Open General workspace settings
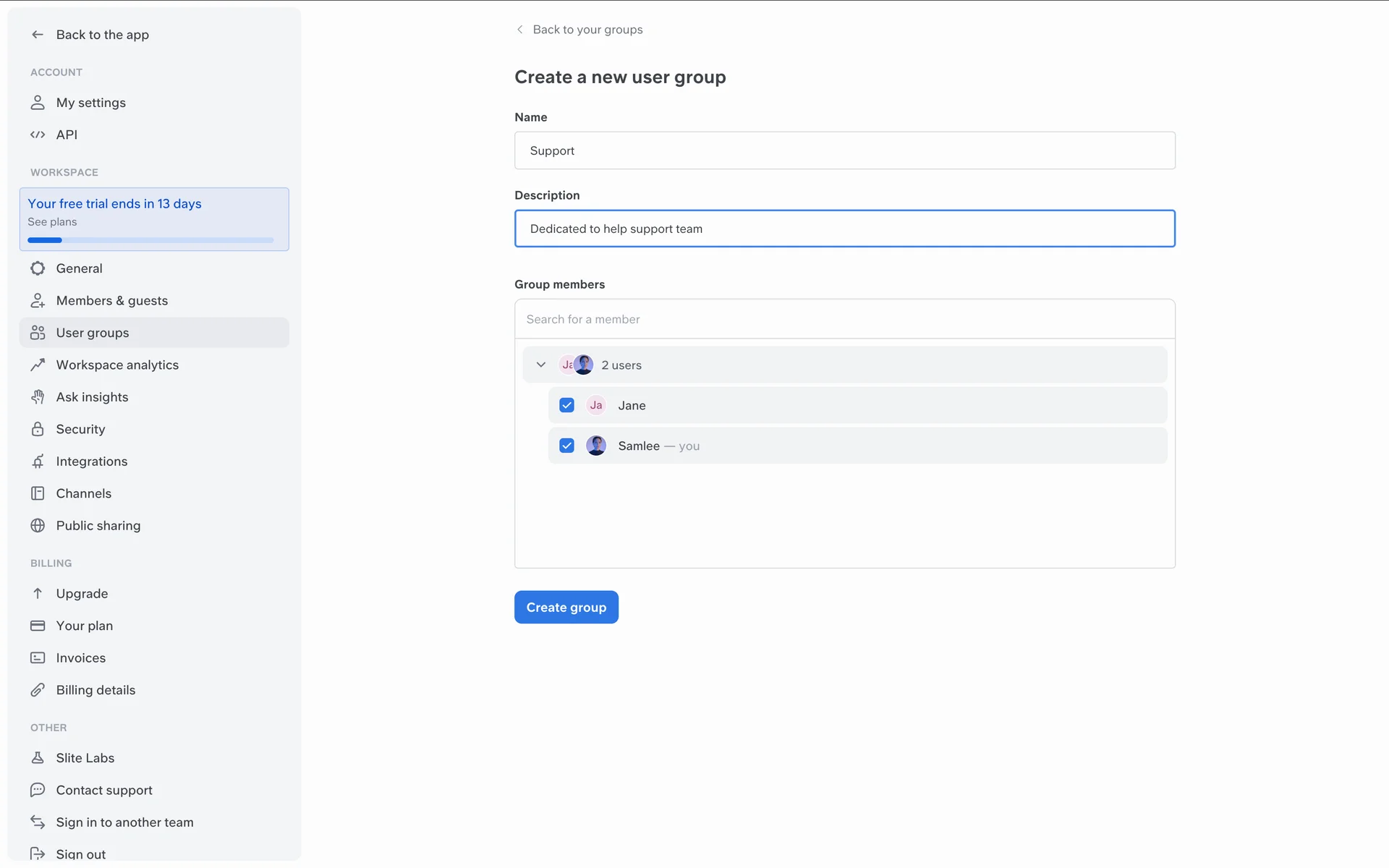The height and width of the screenshot is (868, 1389). [80, 268]
